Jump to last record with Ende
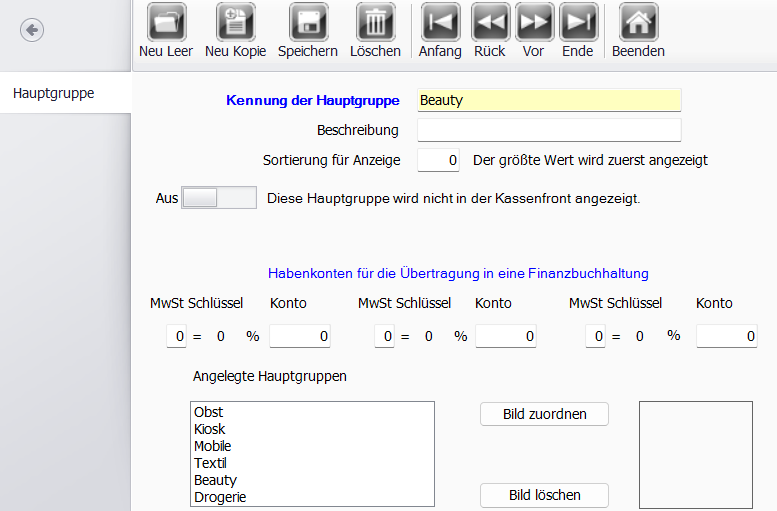 tap(578, 22)
